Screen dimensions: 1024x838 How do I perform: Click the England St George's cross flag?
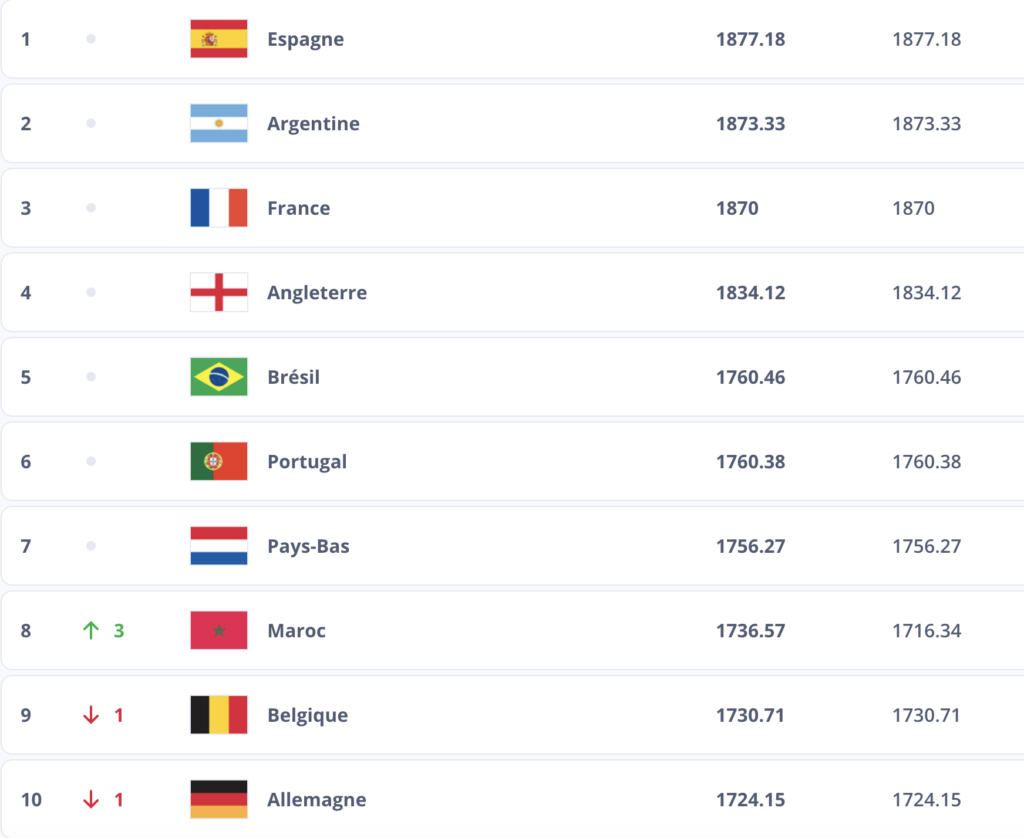coord(219,293)
